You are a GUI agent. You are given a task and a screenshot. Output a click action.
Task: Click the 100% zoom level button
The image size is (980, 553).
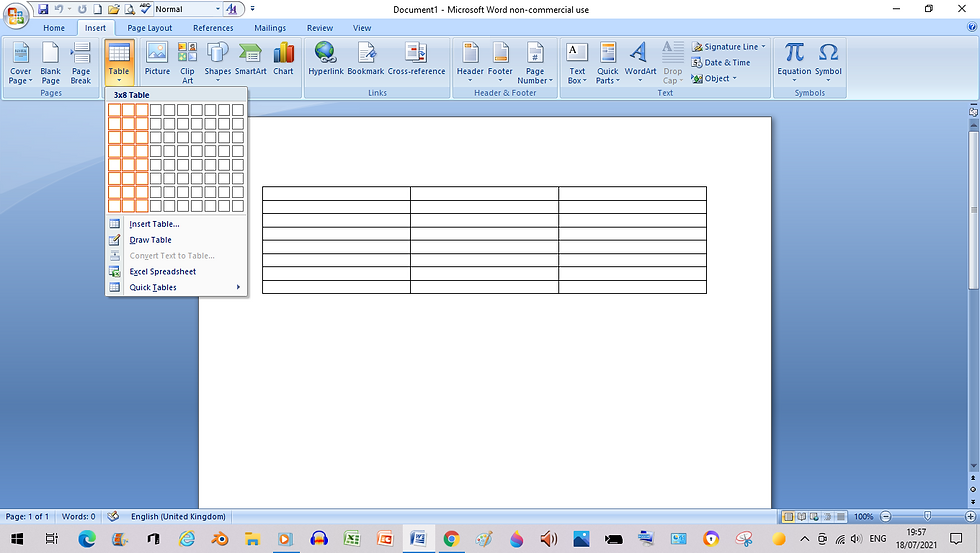coord(864,517)
